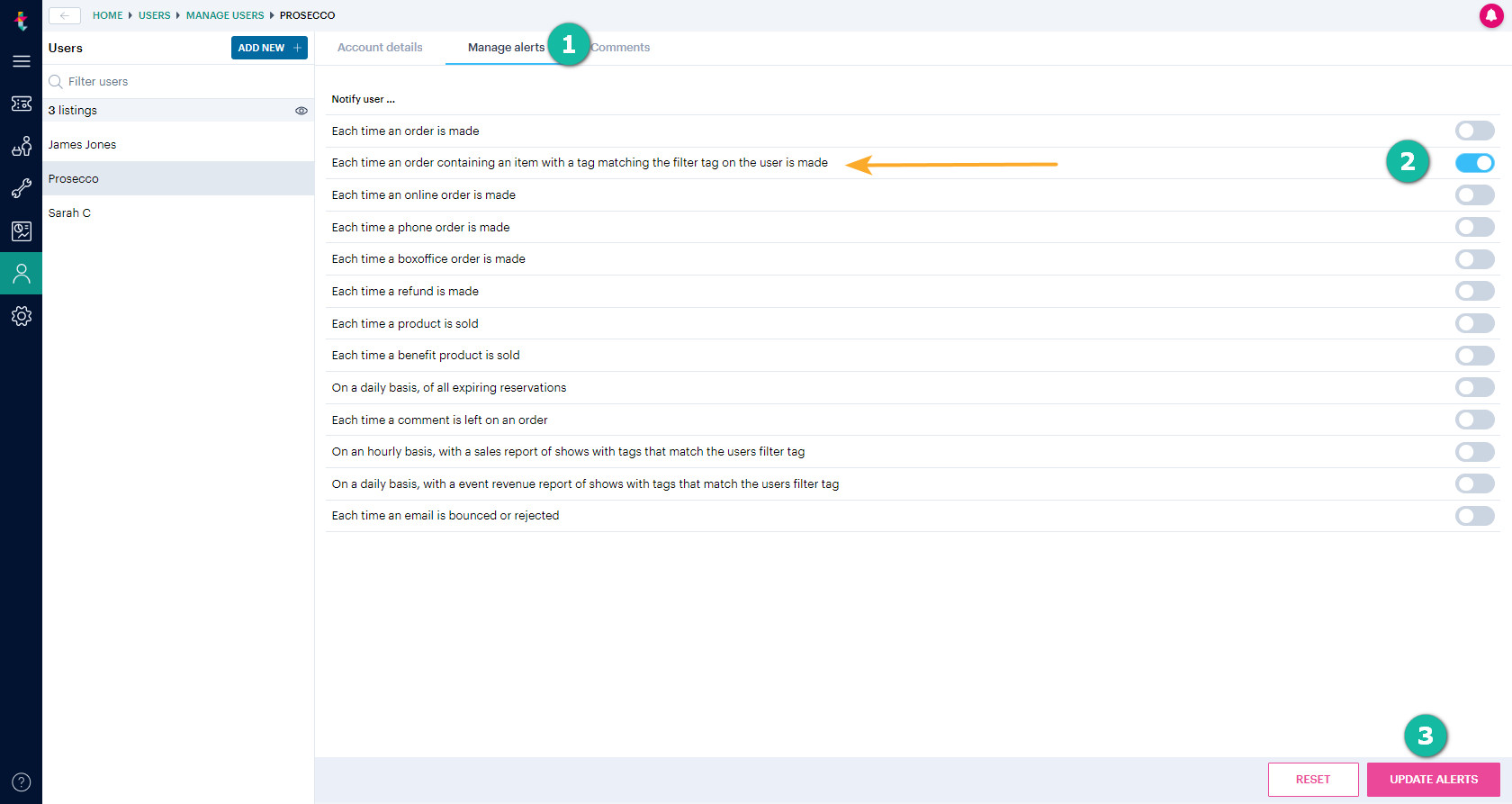Enable 'Each time a phone order is made'
The width and height of the screenshot is (1512, 804).
click(1474, 227)
